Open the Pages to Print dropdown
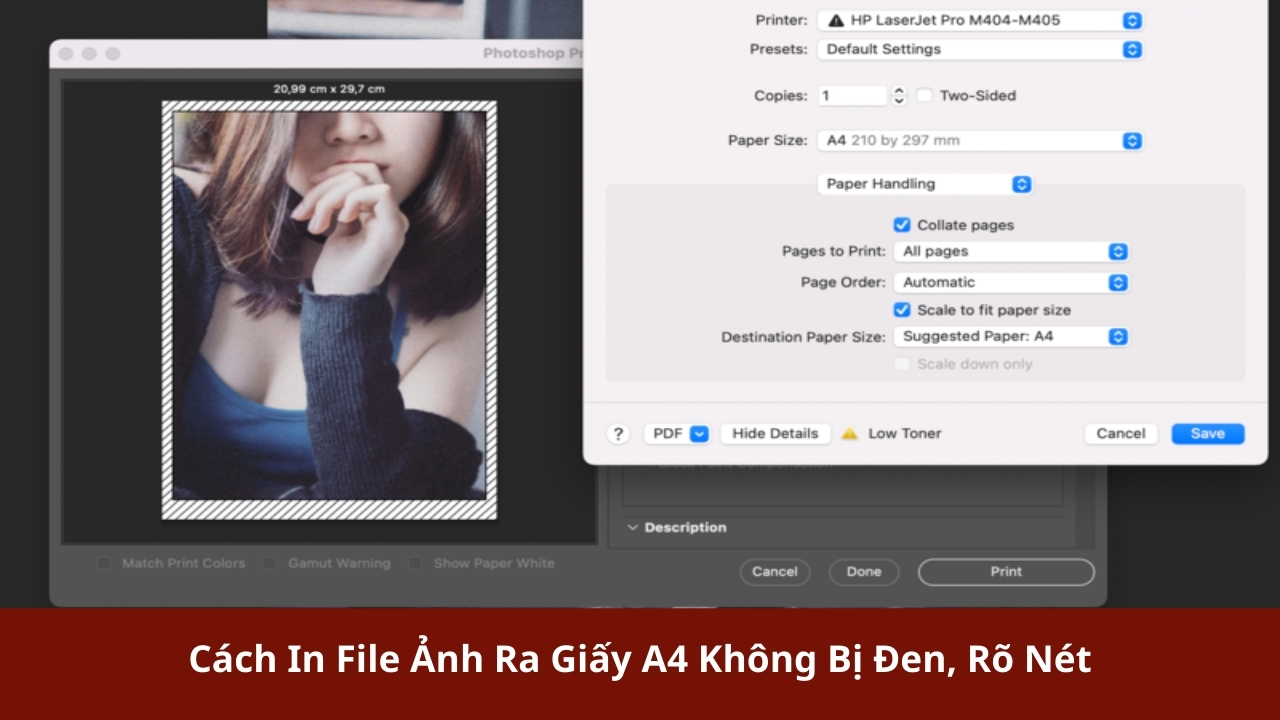Screen dimensions: 1280x720 tap(1120, 251)
